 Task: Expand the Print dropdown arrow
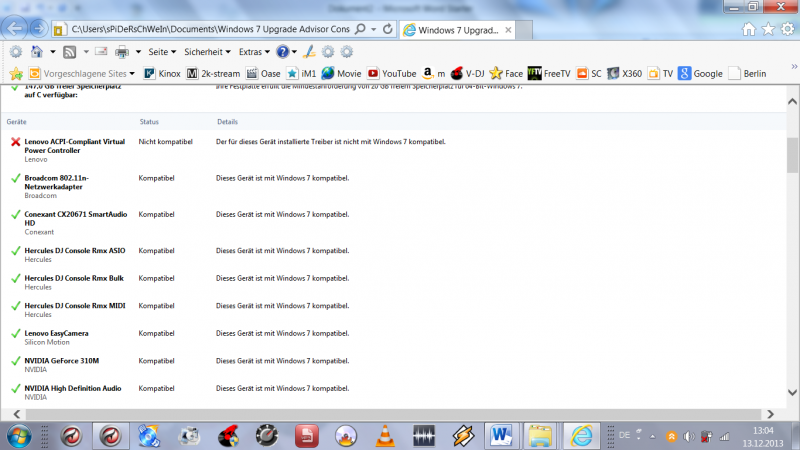[x=138, y=52]
